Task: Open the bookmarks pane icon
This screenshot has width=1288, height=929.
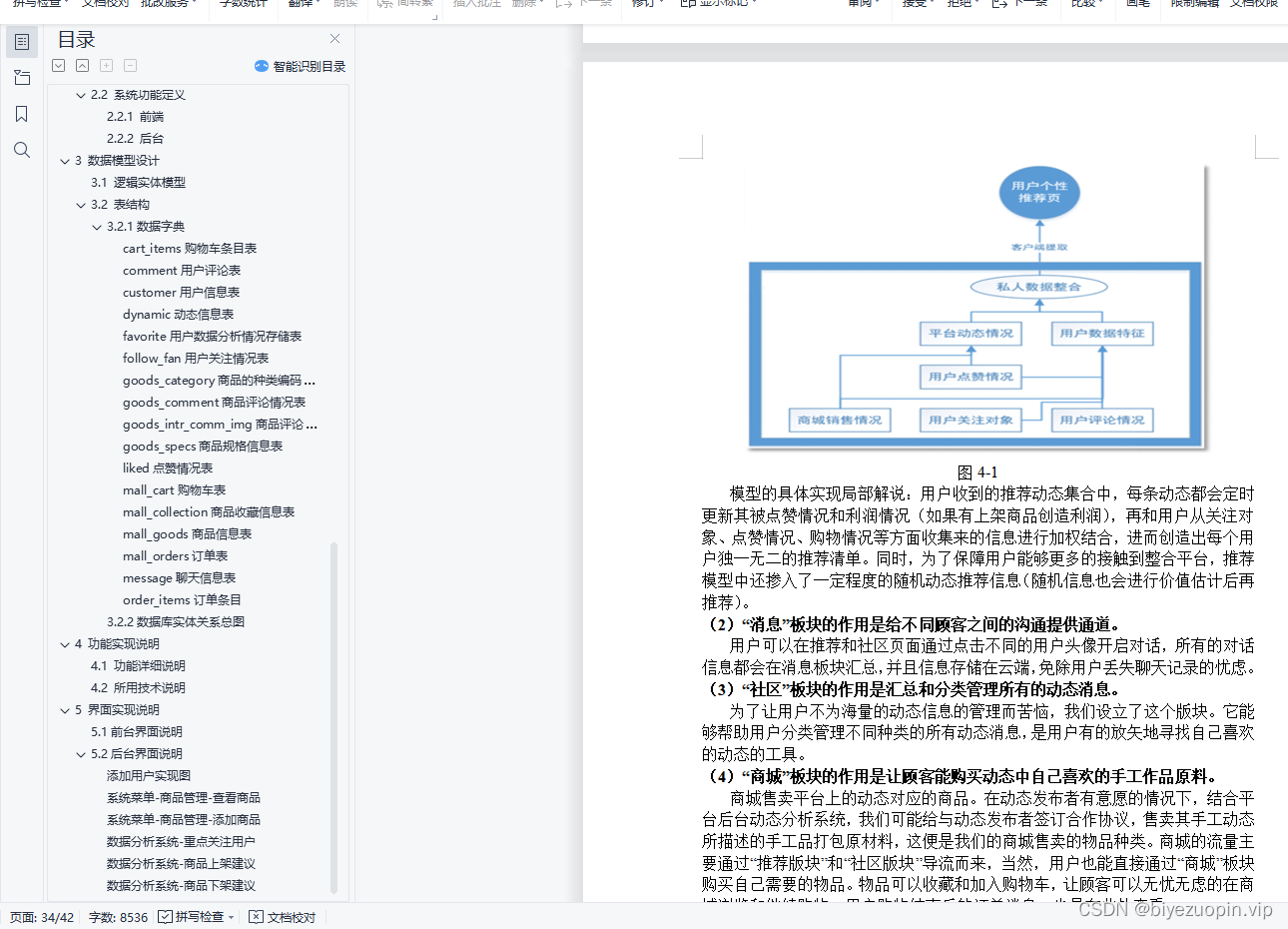Action: point(22,114)
